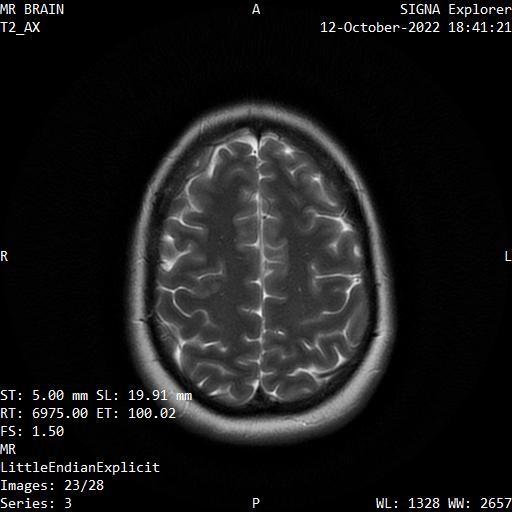Click the 'MR BRAIN' study label
The height and width of the screenshot is (512, 512).
pos(32,9)
